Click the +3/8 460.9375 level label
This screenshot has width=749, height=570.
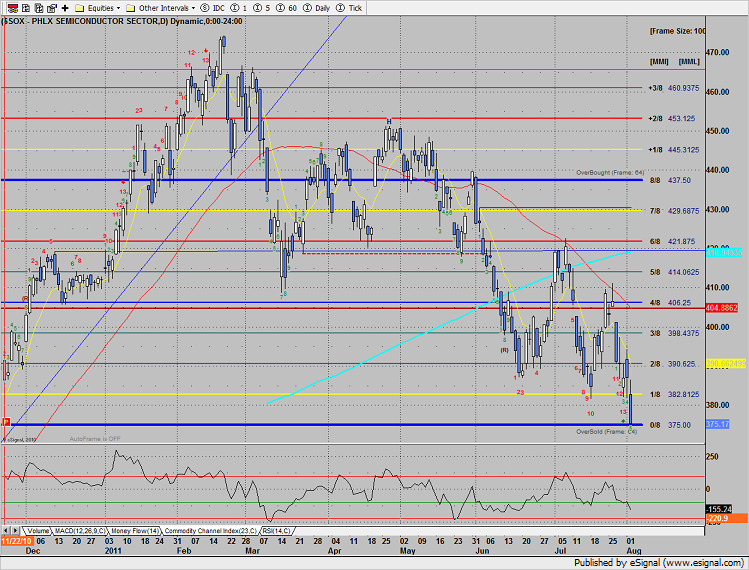[674, 88]
